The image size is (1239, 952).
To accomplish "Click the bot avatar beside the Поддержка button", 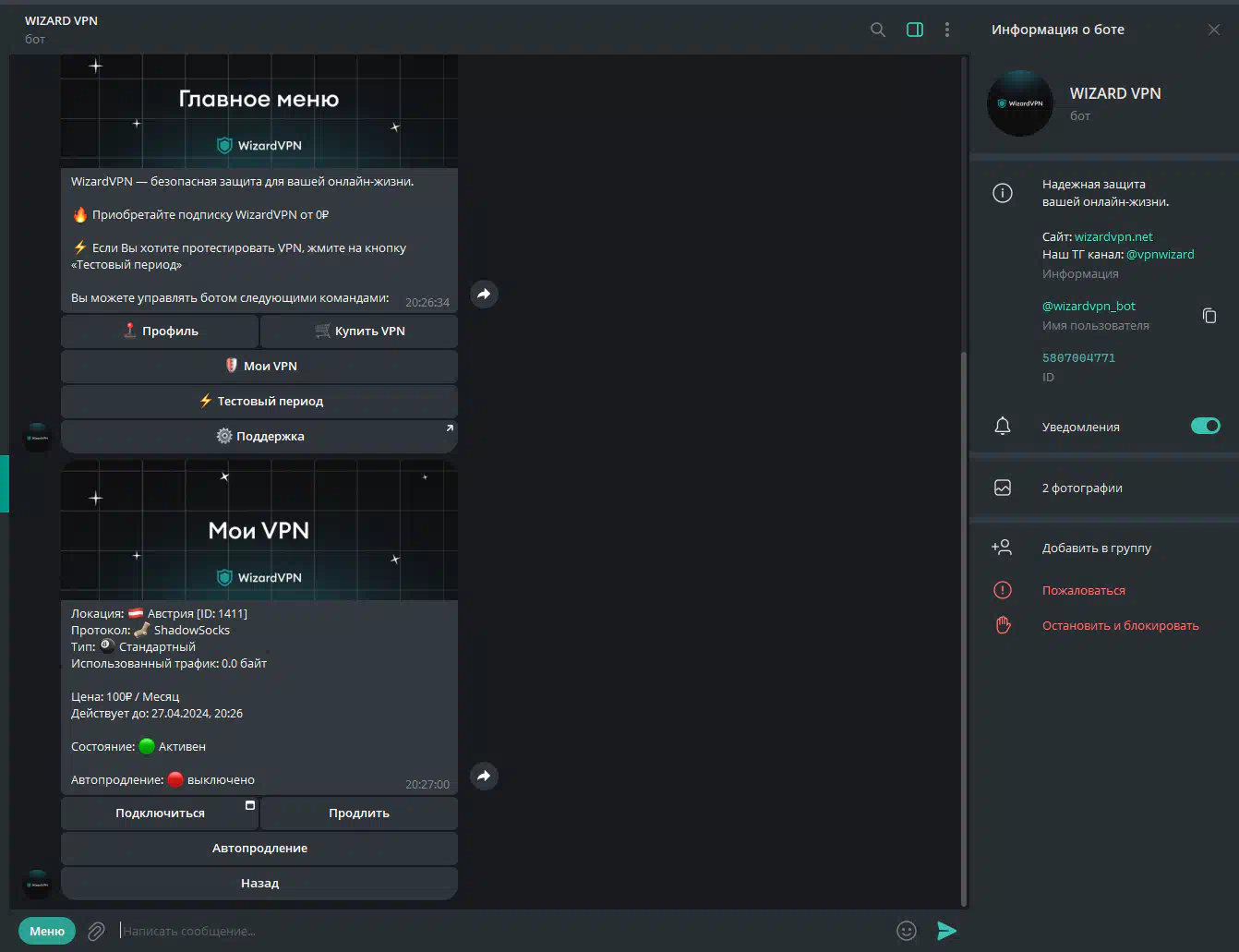I will coord(37,437).
